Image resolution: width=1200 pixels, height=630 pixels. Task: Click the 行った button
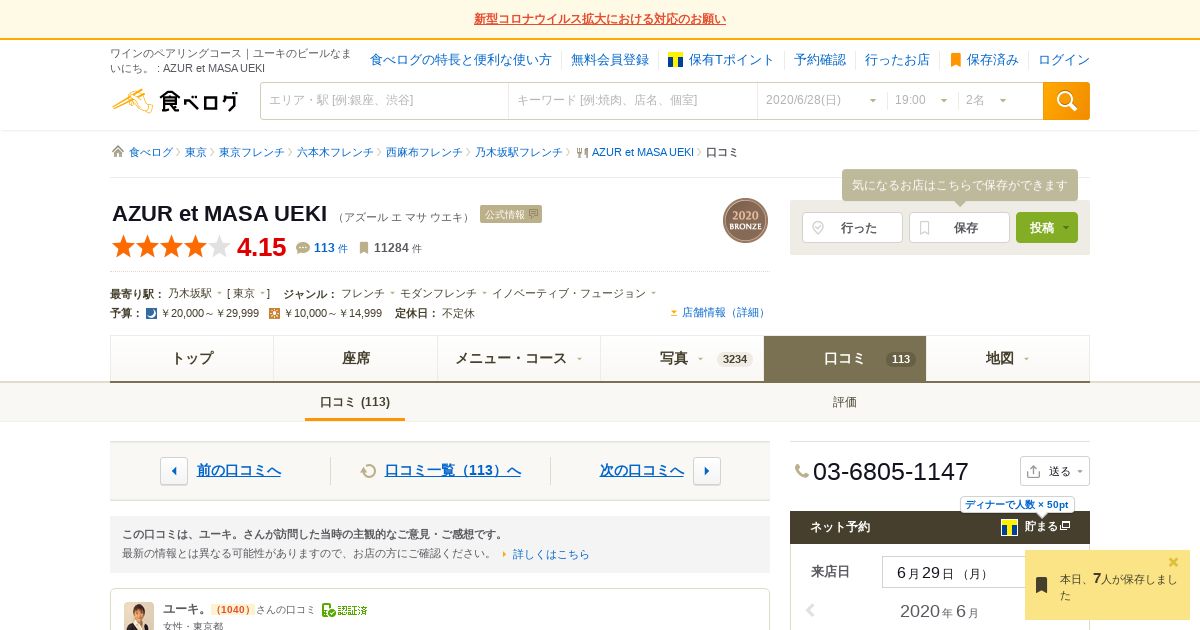point(852,227)
